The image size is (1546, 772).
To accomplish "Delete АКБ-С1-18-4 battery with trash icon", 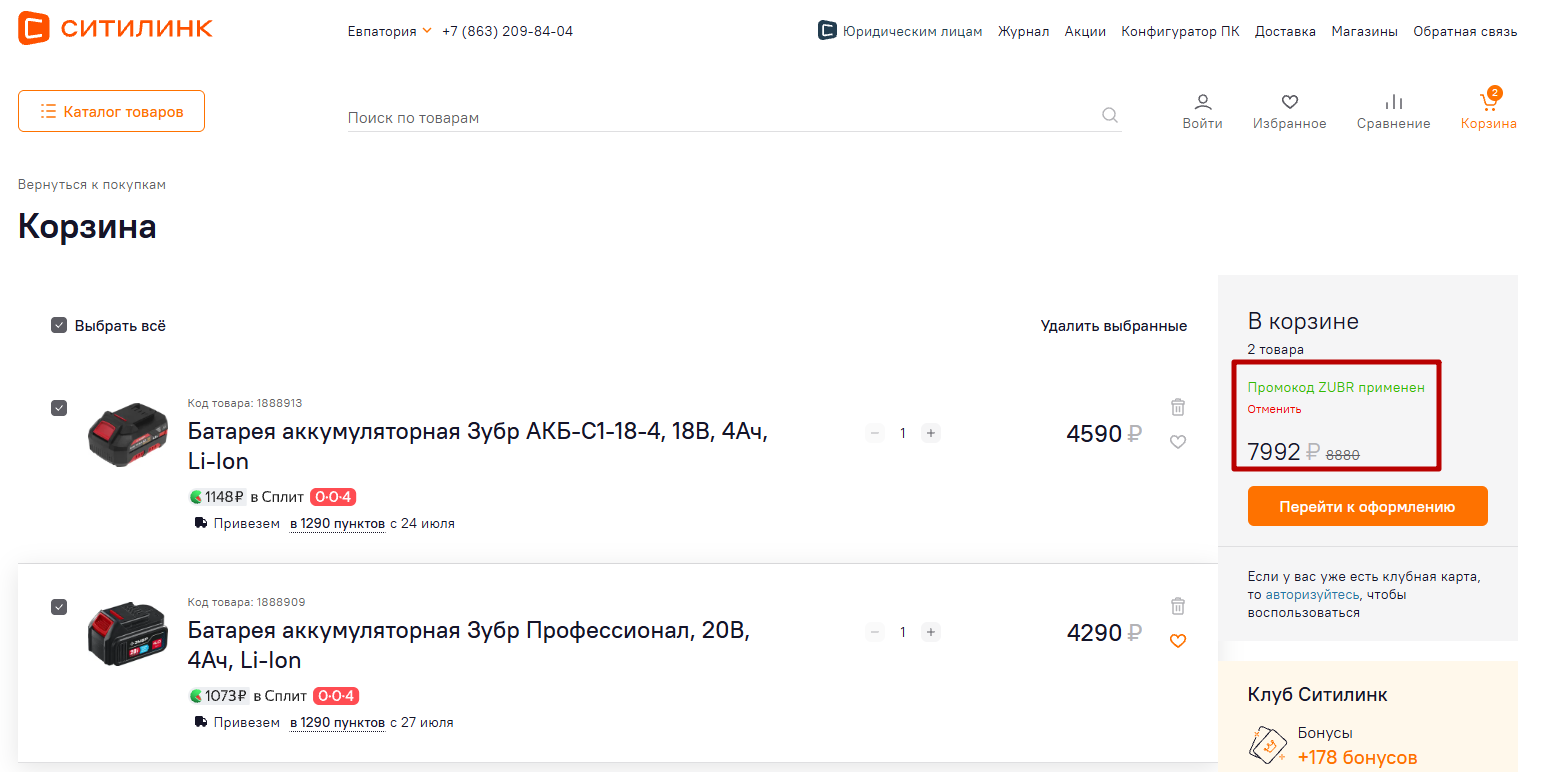I will pyautogui.click(x=1178, y=407).
